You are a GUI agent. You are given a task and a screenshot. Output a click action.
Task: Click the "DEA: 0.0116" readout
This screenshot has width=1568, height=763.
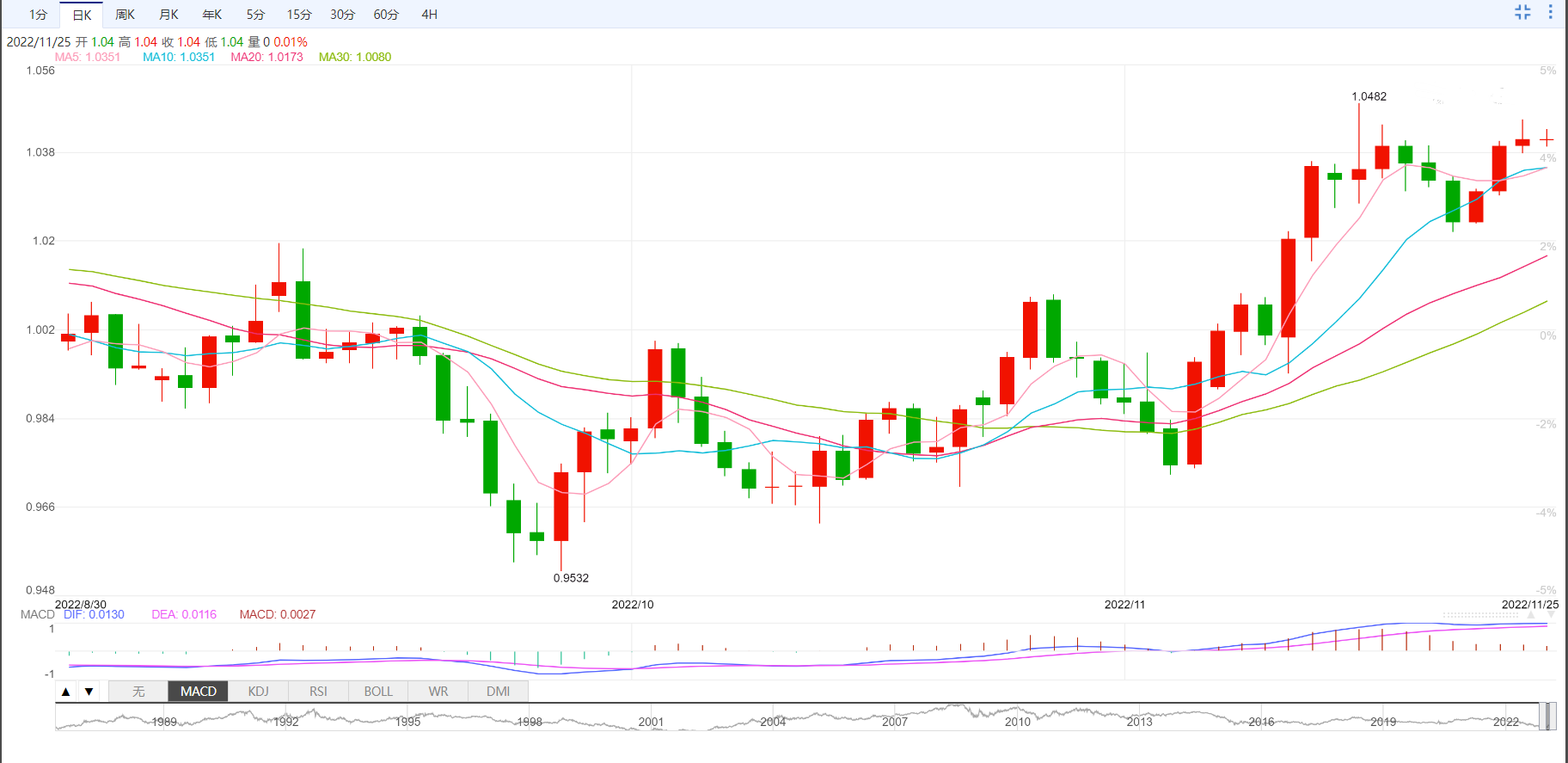(184, 614)
